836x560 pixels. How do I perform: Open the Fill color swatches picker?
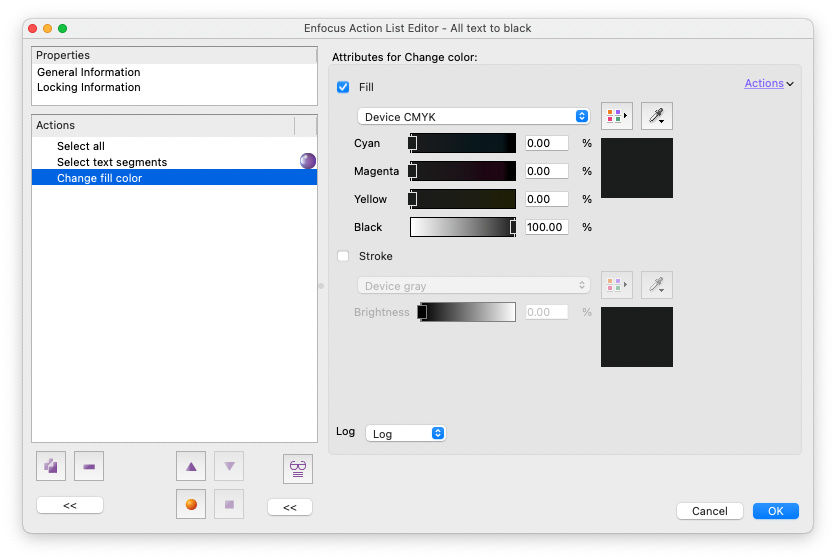click(617, 116)
